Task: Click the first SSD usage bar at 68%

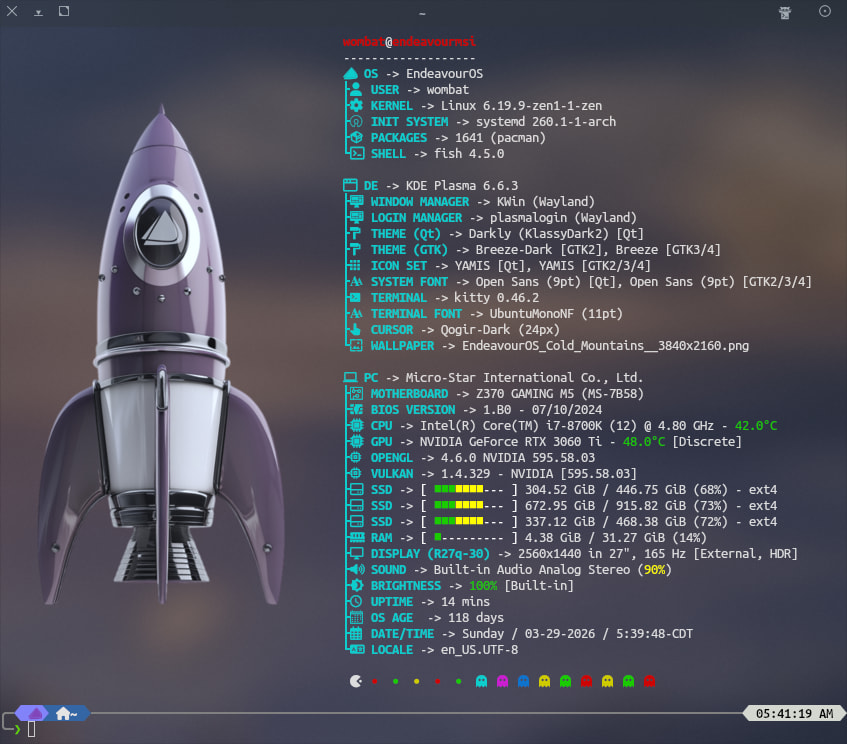Action: 467,489
